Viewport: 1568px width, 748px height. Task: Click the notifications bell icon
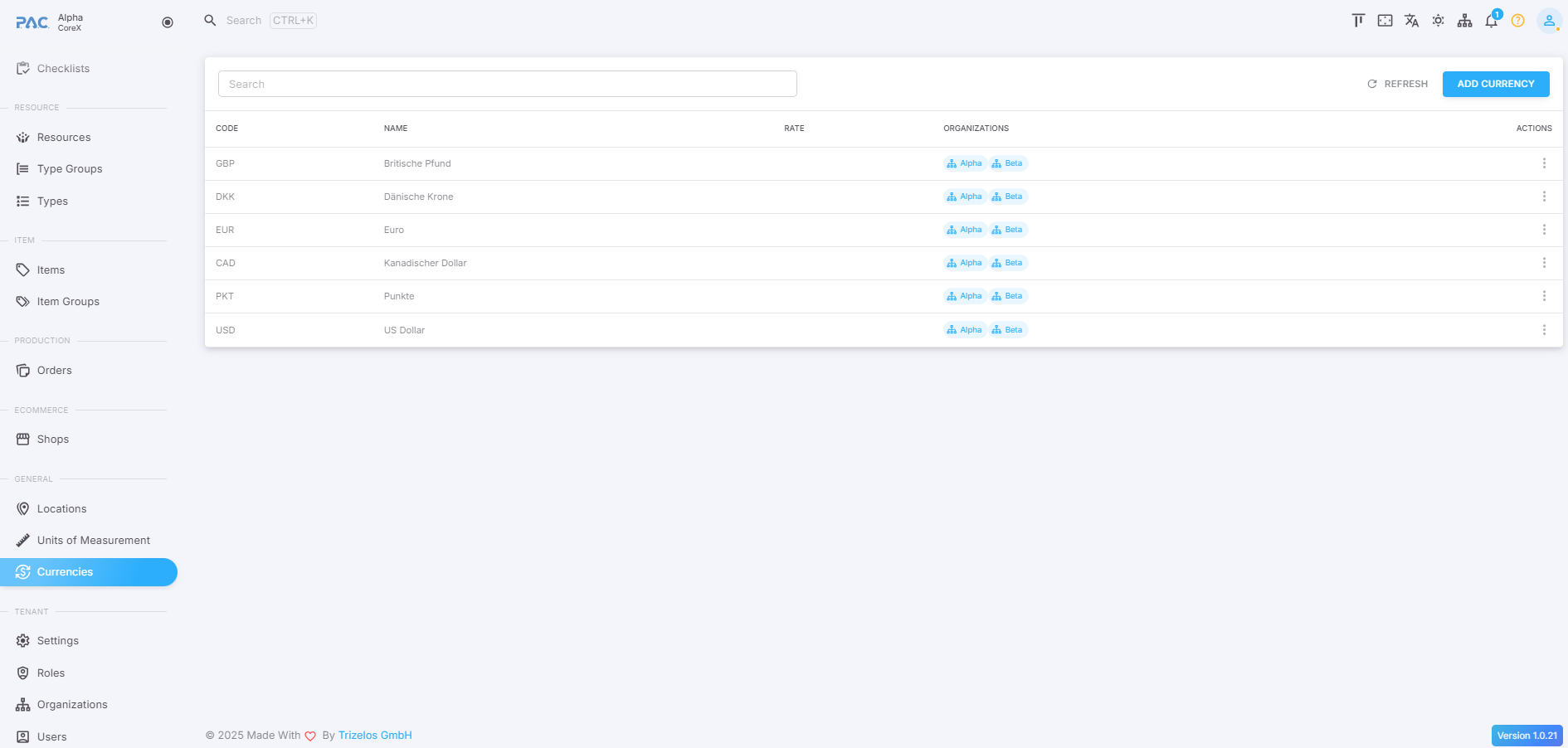point(1491,21)
